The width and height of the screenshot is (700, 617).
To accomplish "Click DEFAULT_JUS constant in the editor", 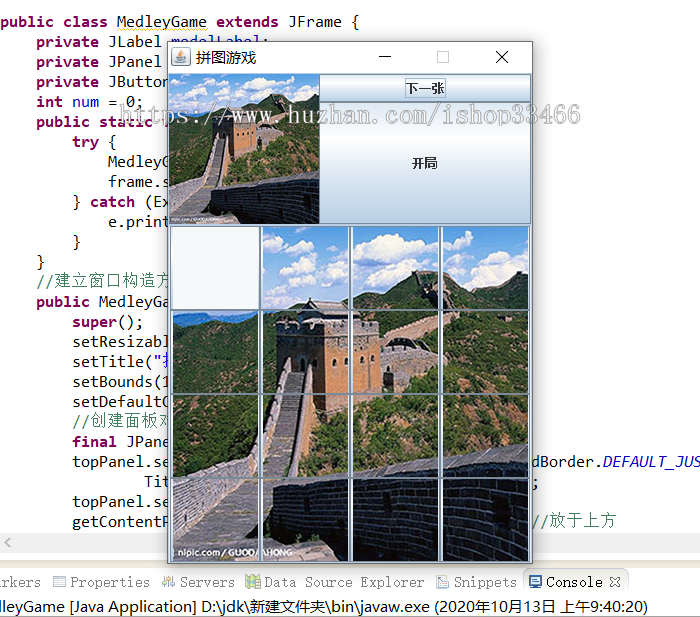I will [651, 461].
